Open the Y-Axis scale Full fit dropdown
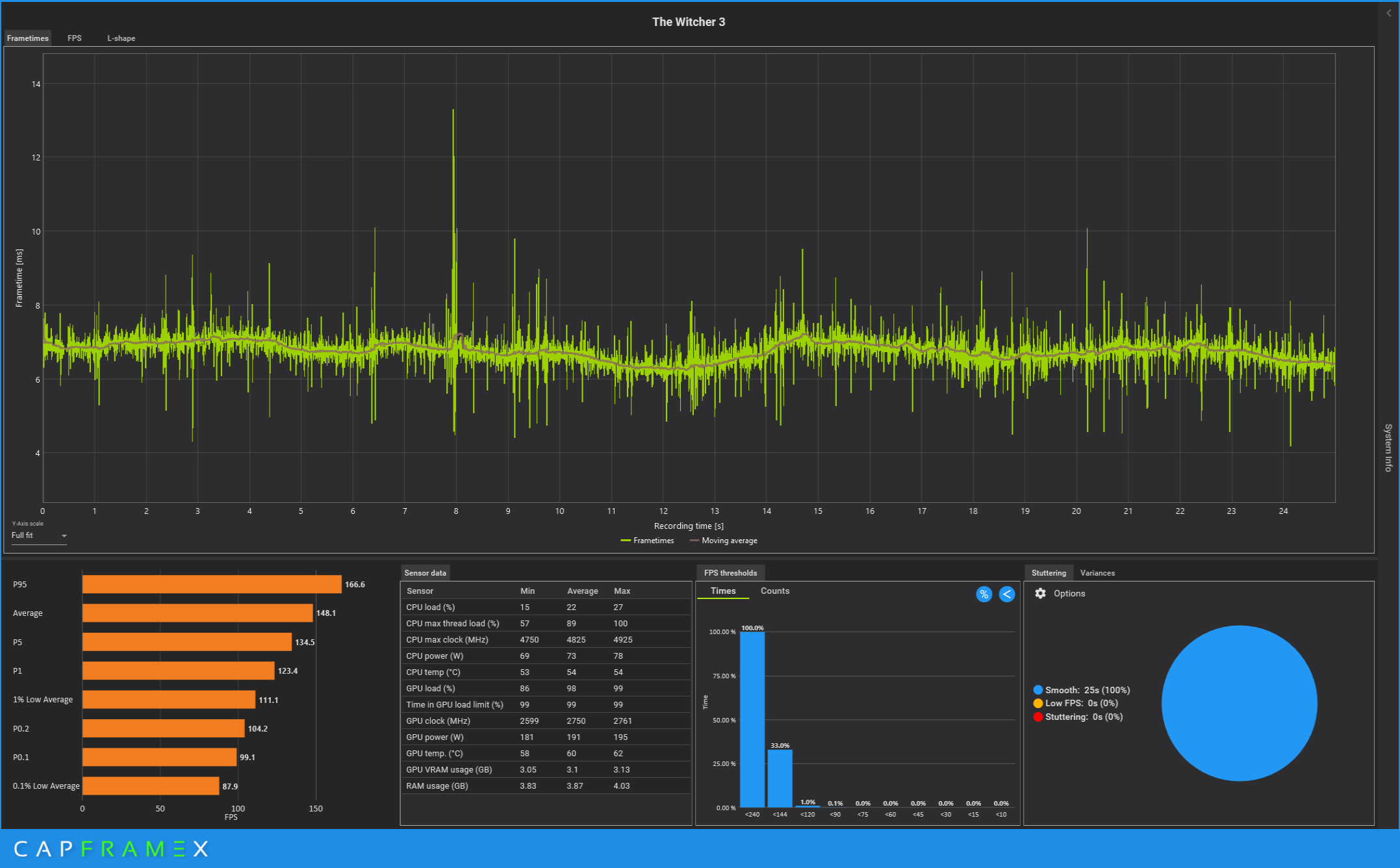Image resolution: width=1400 pixels, height=868 pixels. [x=39, y=535]
